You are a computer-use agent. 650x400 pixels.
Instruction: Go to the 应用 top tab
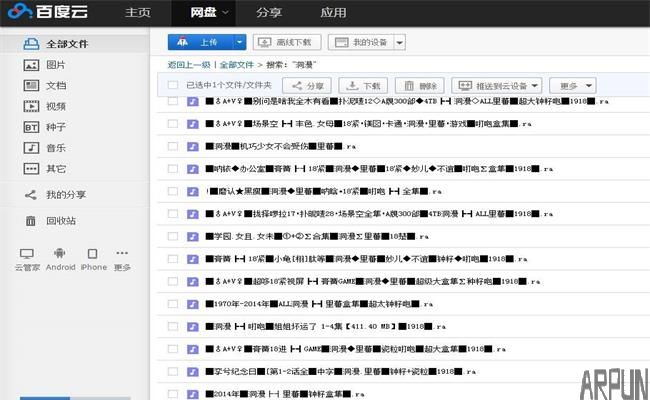tap(333, 13)
